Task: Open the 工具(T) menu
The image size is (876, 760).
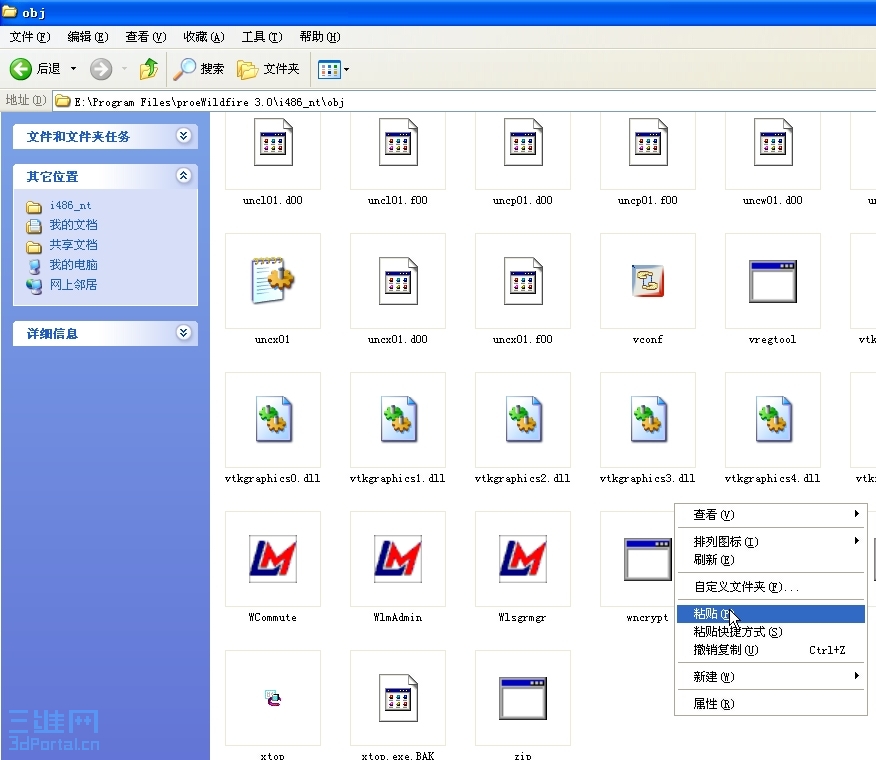Action: click(x=262, y=37)
